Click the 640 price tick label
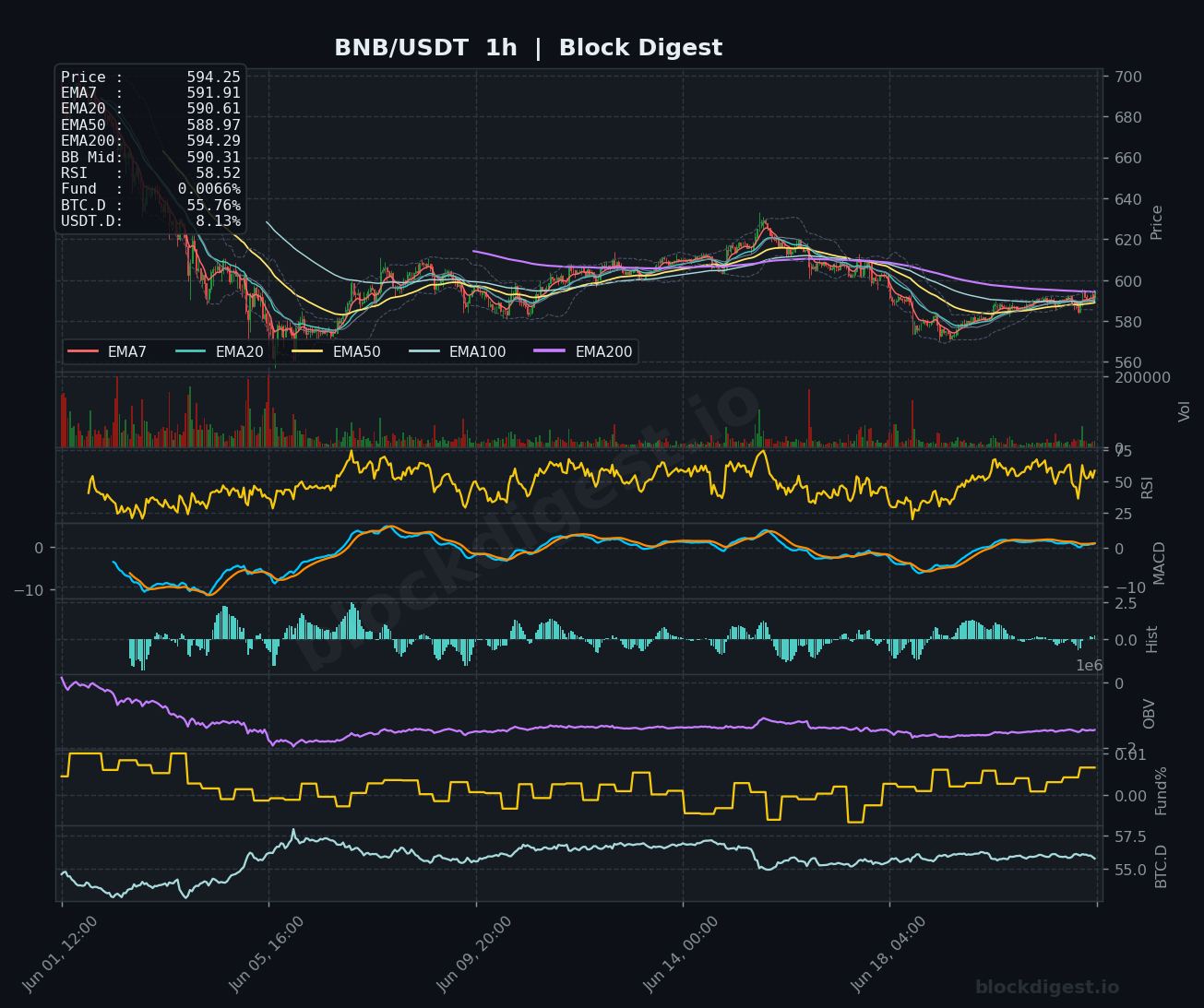The image size is (1204, 1008). [1128, 199]
